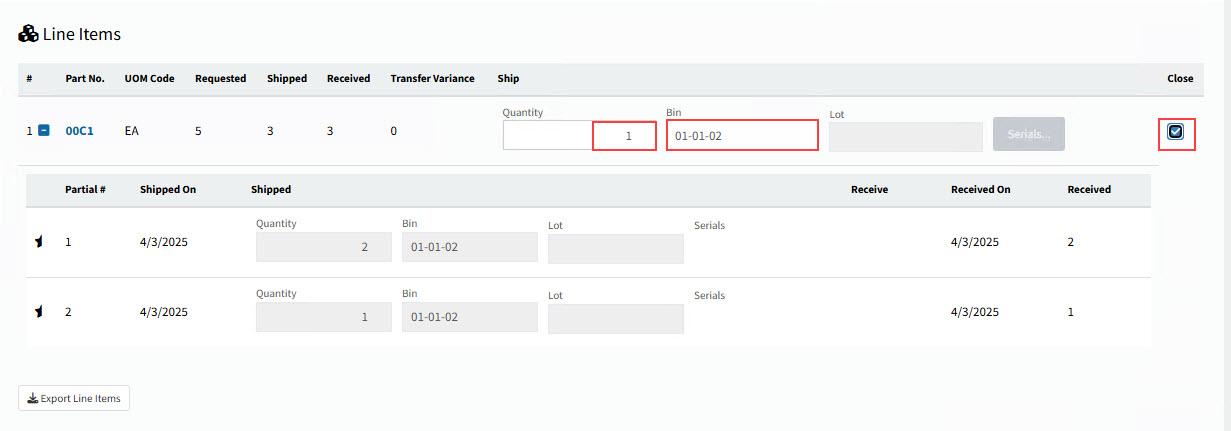Select the Lot field of partial 2

pos(615,319)
